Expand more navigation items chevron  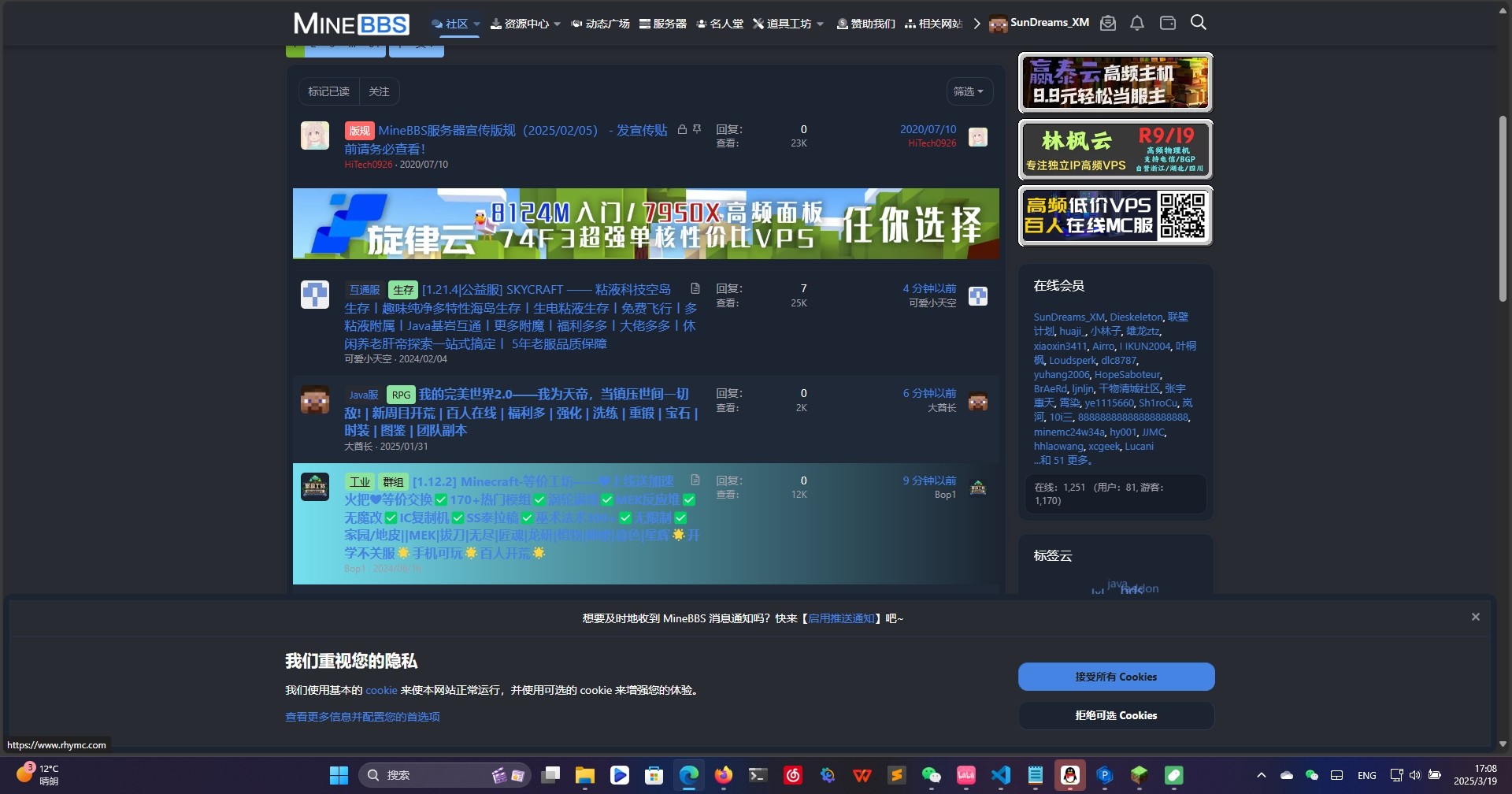[976, 24]
